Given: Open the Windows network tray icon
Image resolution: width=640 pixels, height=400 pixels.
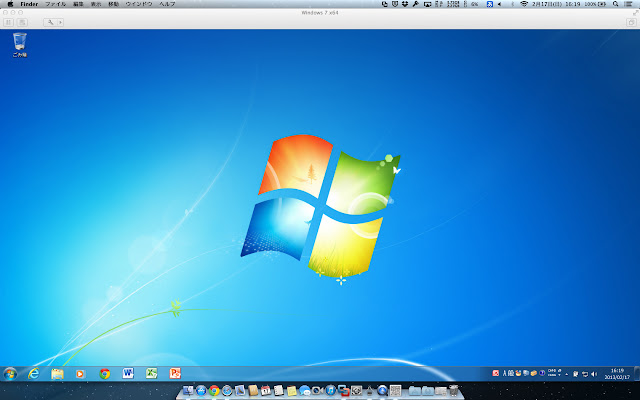Looking at the screenshot, I should click(585, 374).
